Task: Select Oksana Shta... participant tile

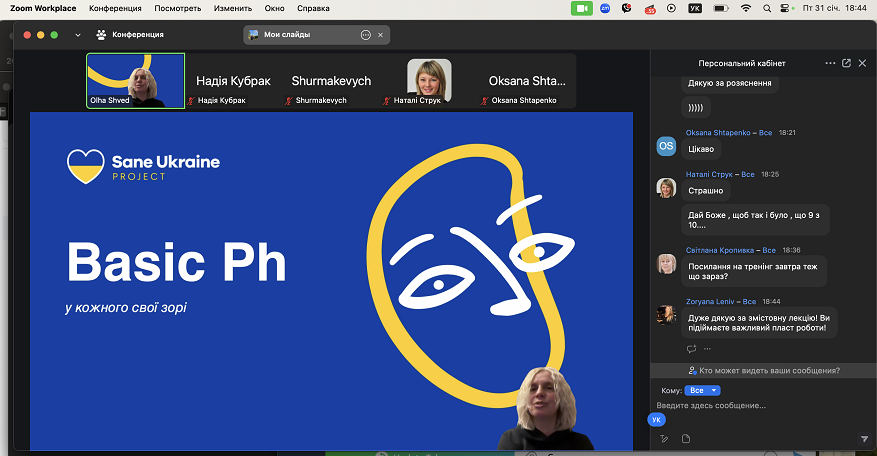Action: point(527,81)
